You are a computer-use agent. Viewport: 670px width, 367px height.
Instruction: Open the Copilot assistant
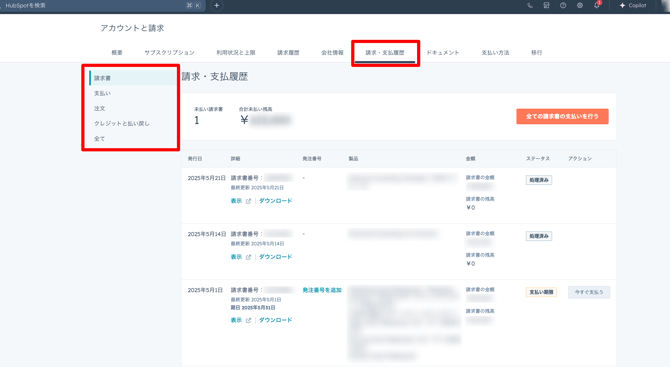633,6
